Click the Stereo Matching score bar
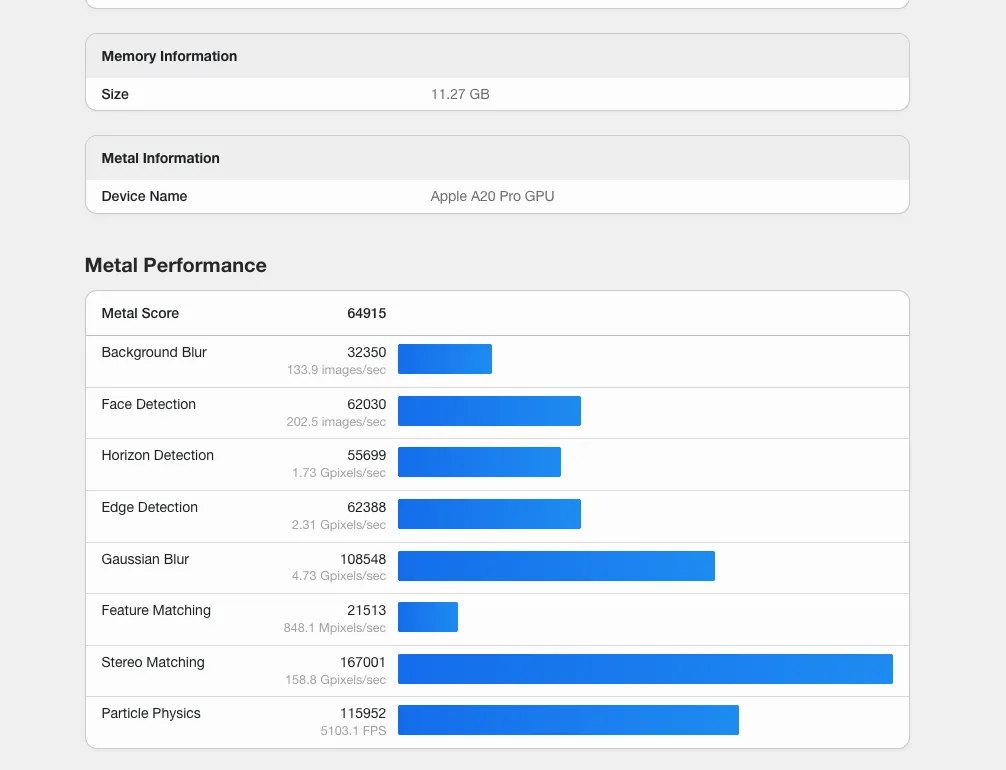Viewport: 1006px width, 770px height. [x=645, y=669]
